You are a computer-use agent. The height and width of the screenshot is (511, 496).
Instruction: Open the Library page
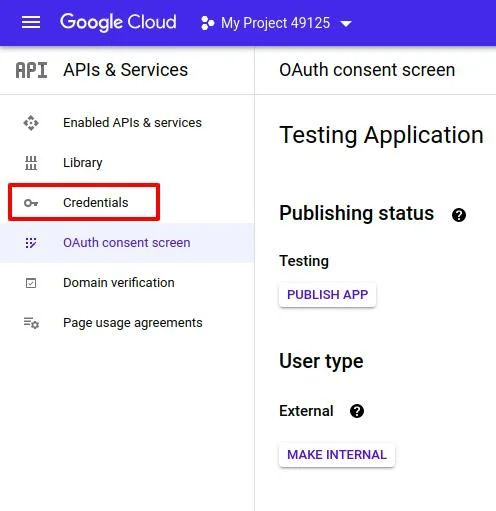(83, 163)
